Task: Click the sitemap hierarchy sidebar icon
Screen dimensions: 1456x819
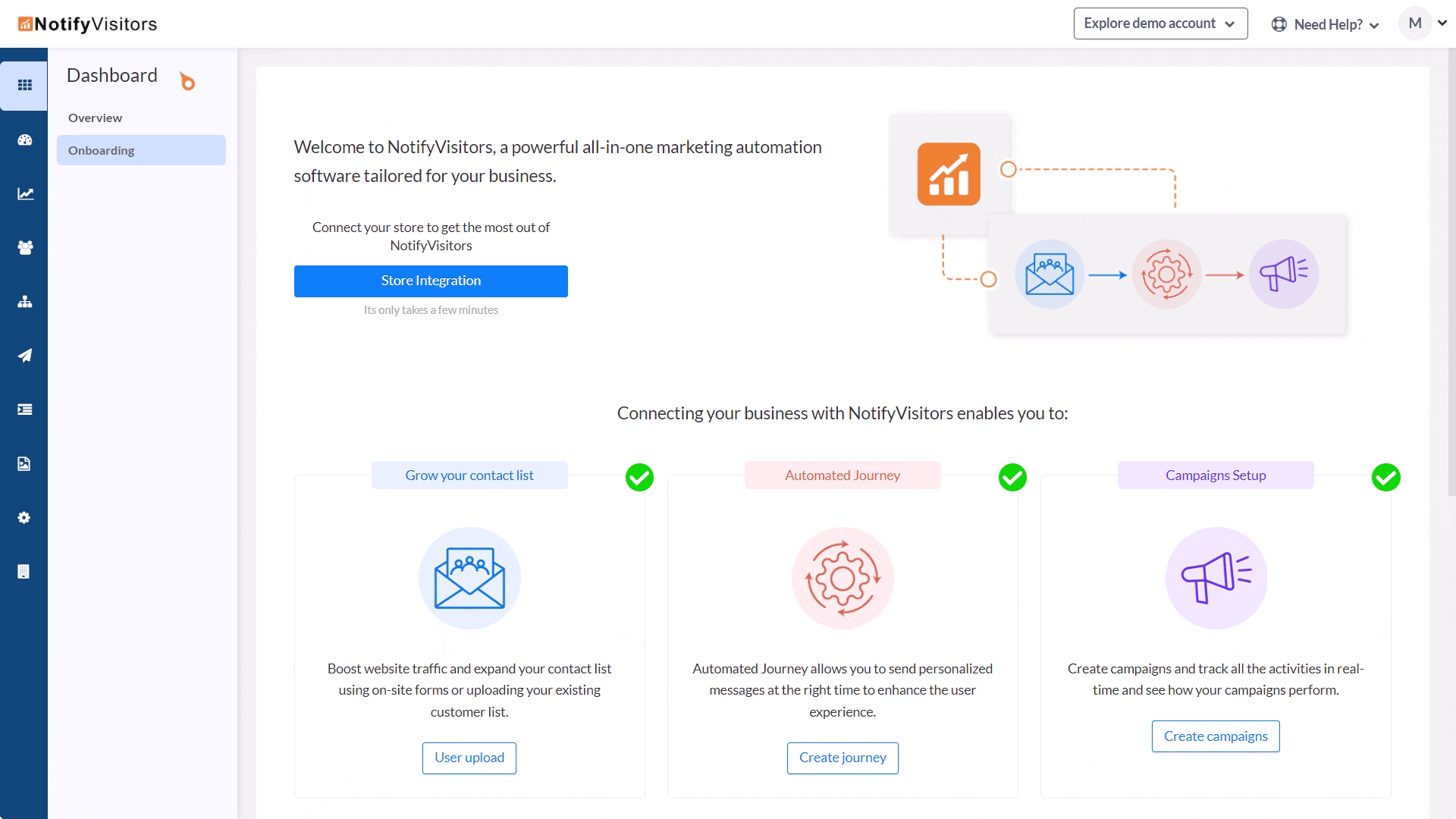Action: click(24, 302)
